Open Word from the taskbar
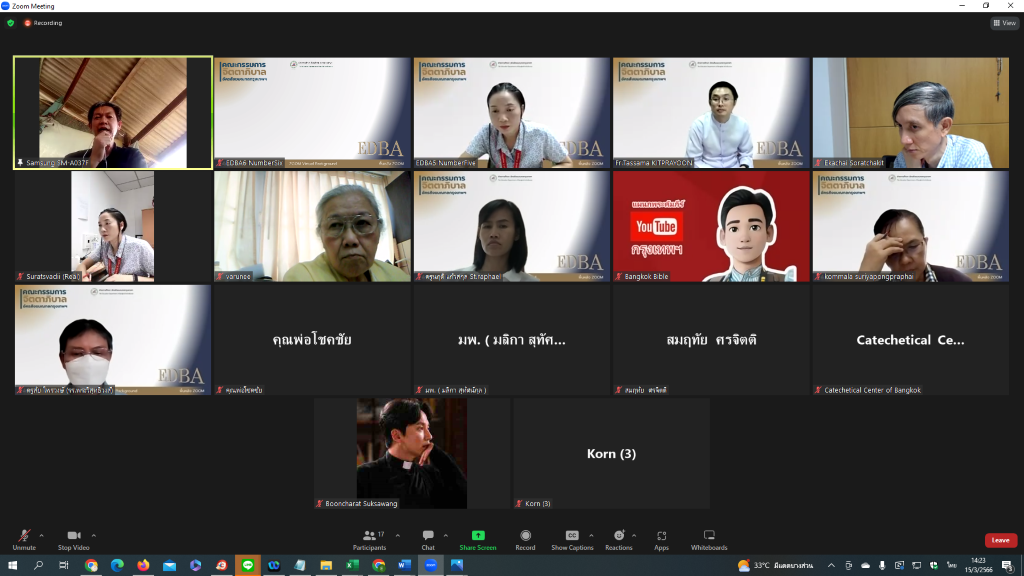The width and height of the screenshot is (1024, 576). pyautogui.click(x=404, y=565)
